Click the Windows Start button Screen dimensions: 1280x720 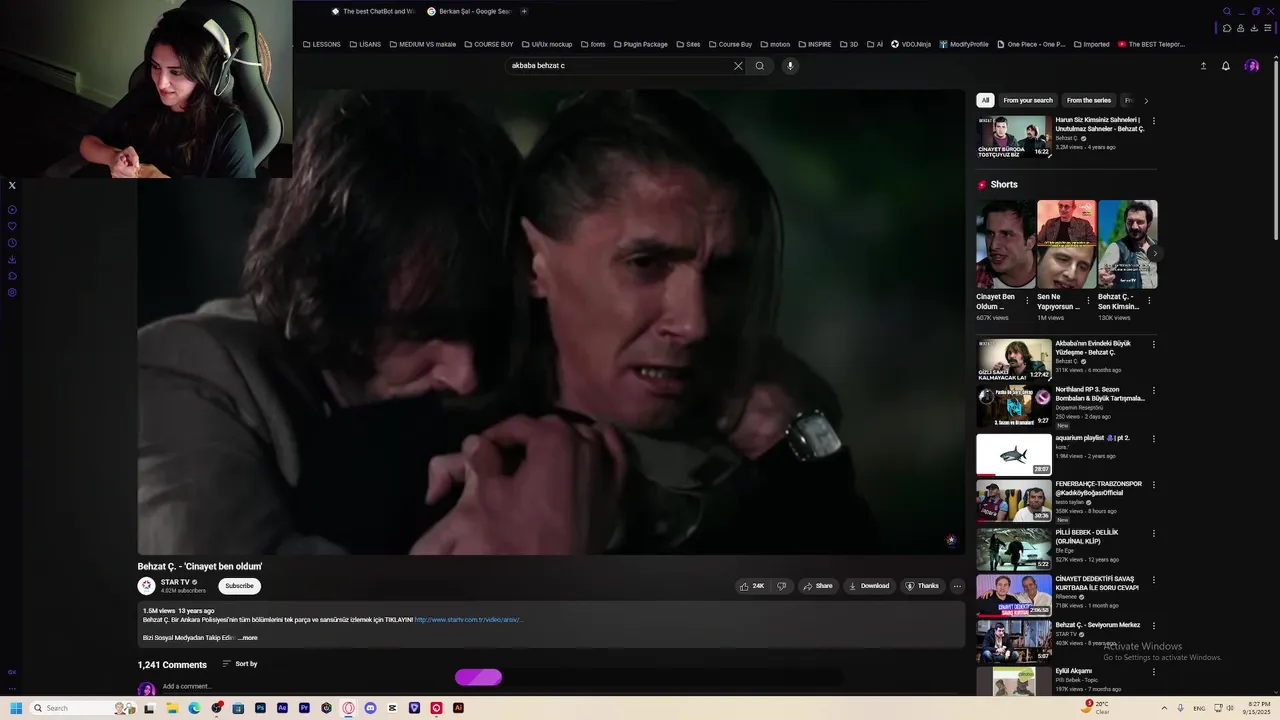[16, 708]
